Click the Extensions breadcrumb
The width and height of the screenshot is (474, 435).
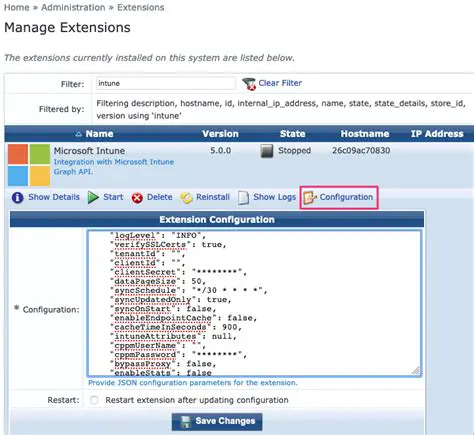tap(140, 7)
